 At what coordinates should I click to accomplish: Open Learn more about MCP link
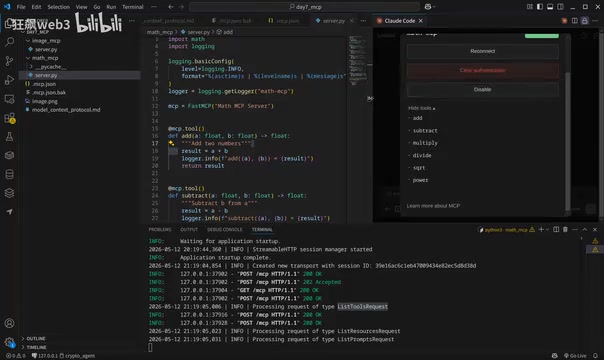point(433,206)
